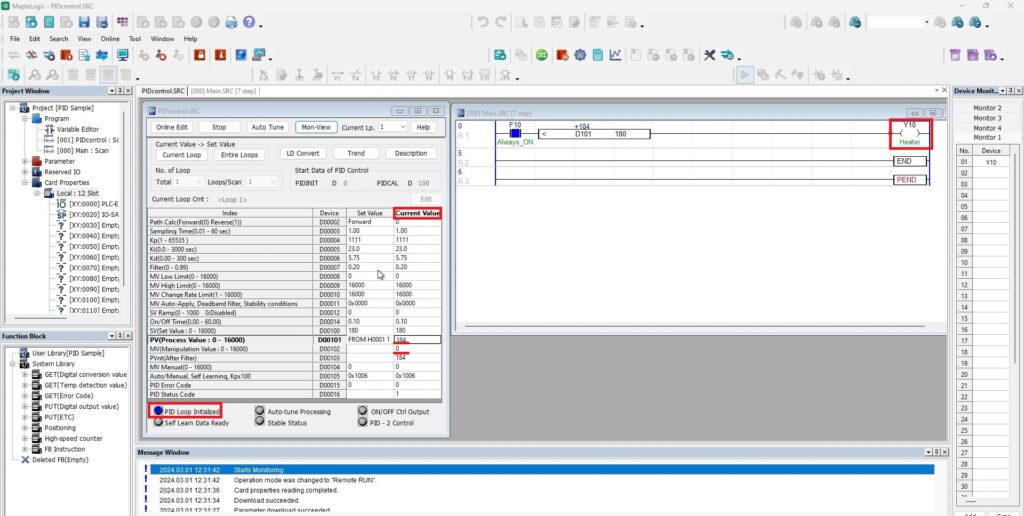Open the Trend view button
The image size is (1024, 516).
pos(356,153)
